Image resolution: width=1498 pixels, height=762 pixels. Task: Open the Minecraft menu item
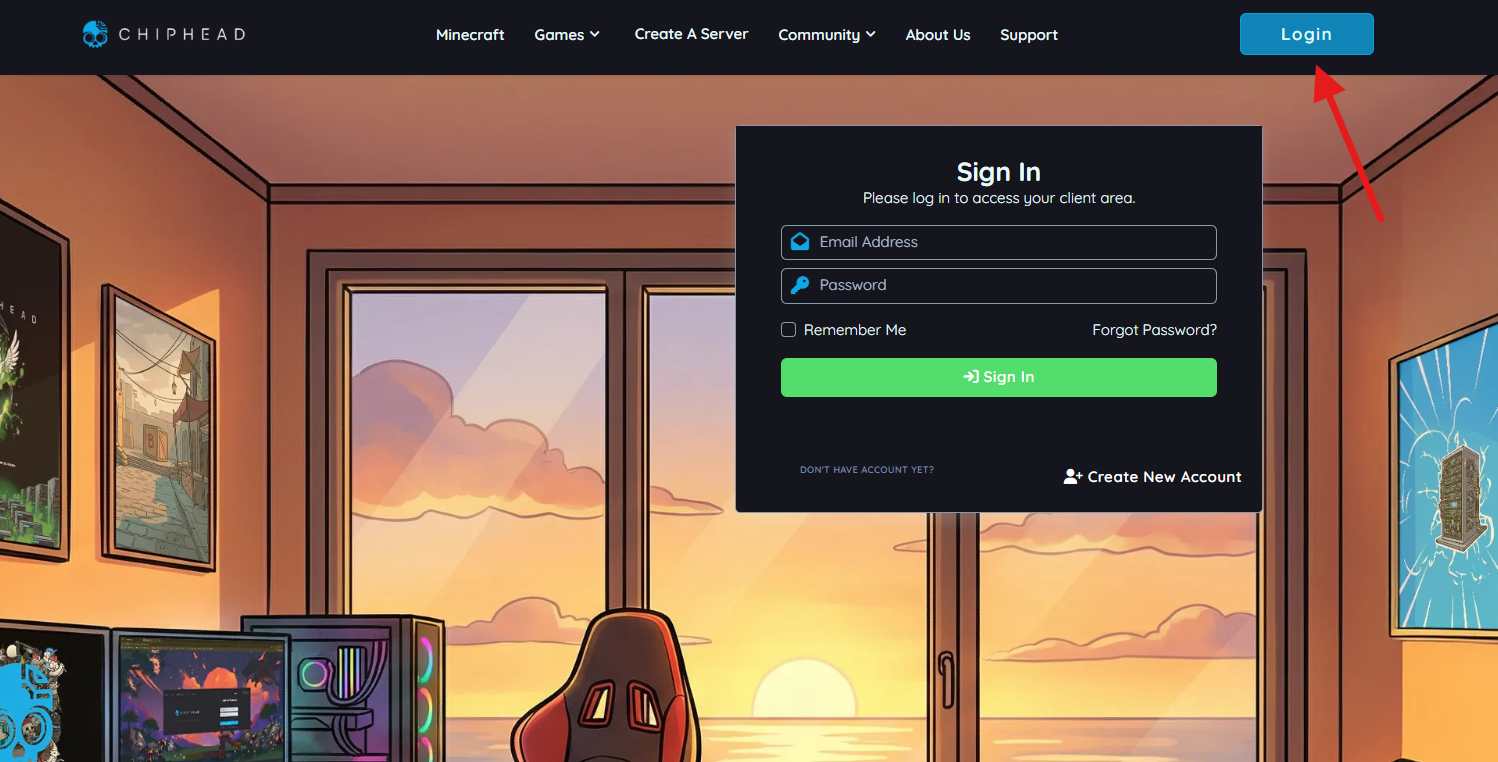point(470,35)
